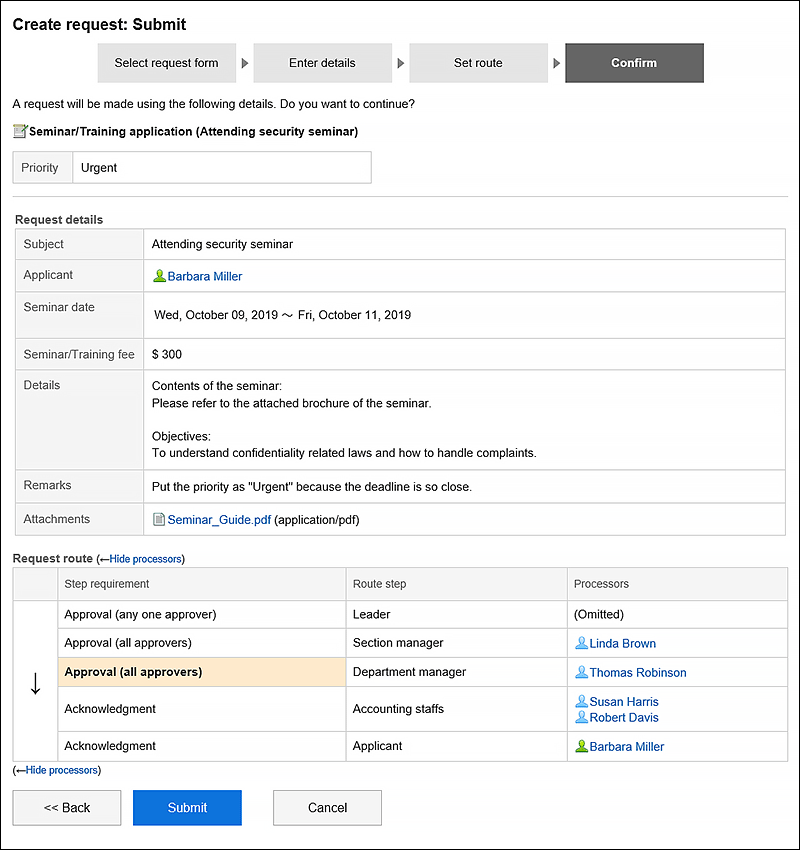Click 'Hide processors' link below the route table
The height and width of the screenshot is (850, 800).
tap(62, 770)
